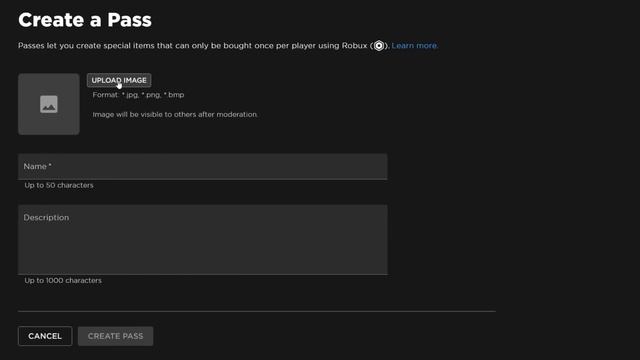Click the 'Create a Pass' heading
640x360 pixels.
point(85,20)
